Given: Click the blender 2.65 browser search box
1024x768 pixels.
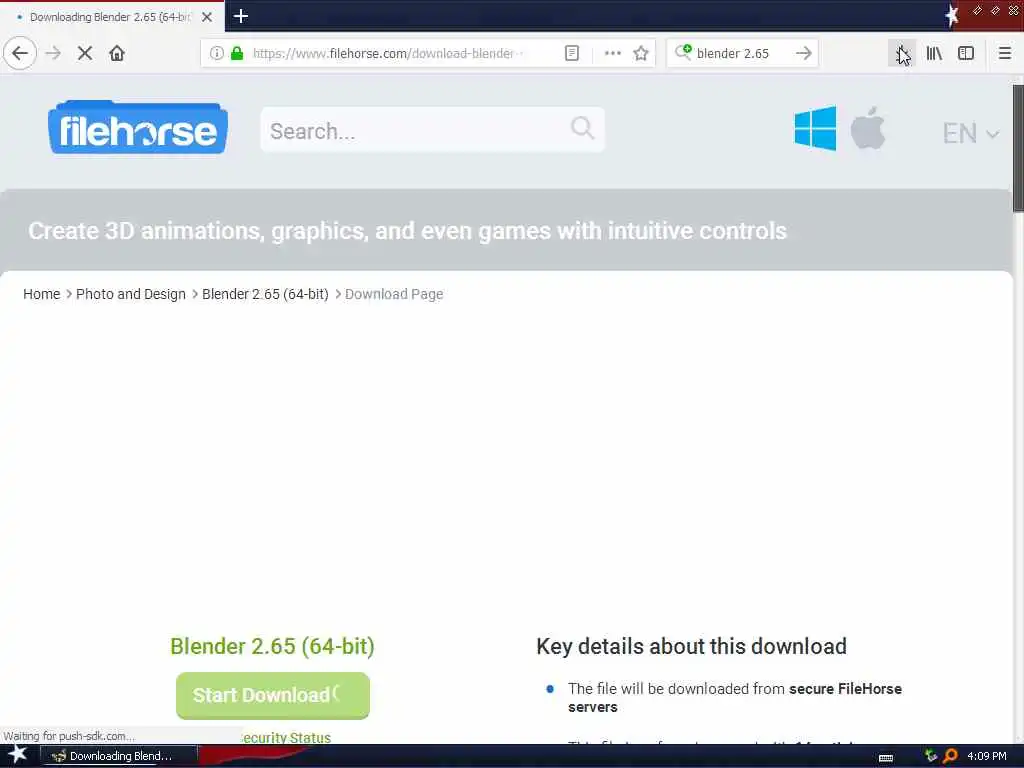Looking at the screenshot, I should click(x=741, y=54).
